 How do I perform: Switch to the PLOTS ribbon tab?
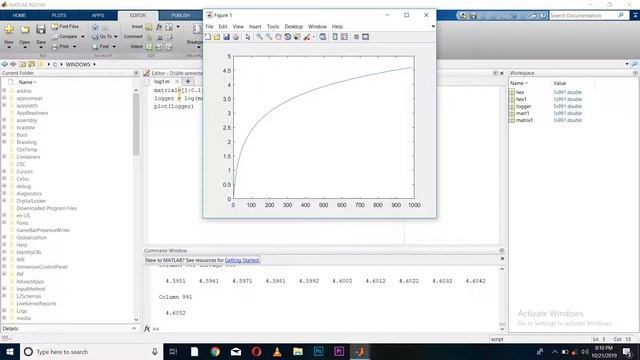[x=59, y=16]
